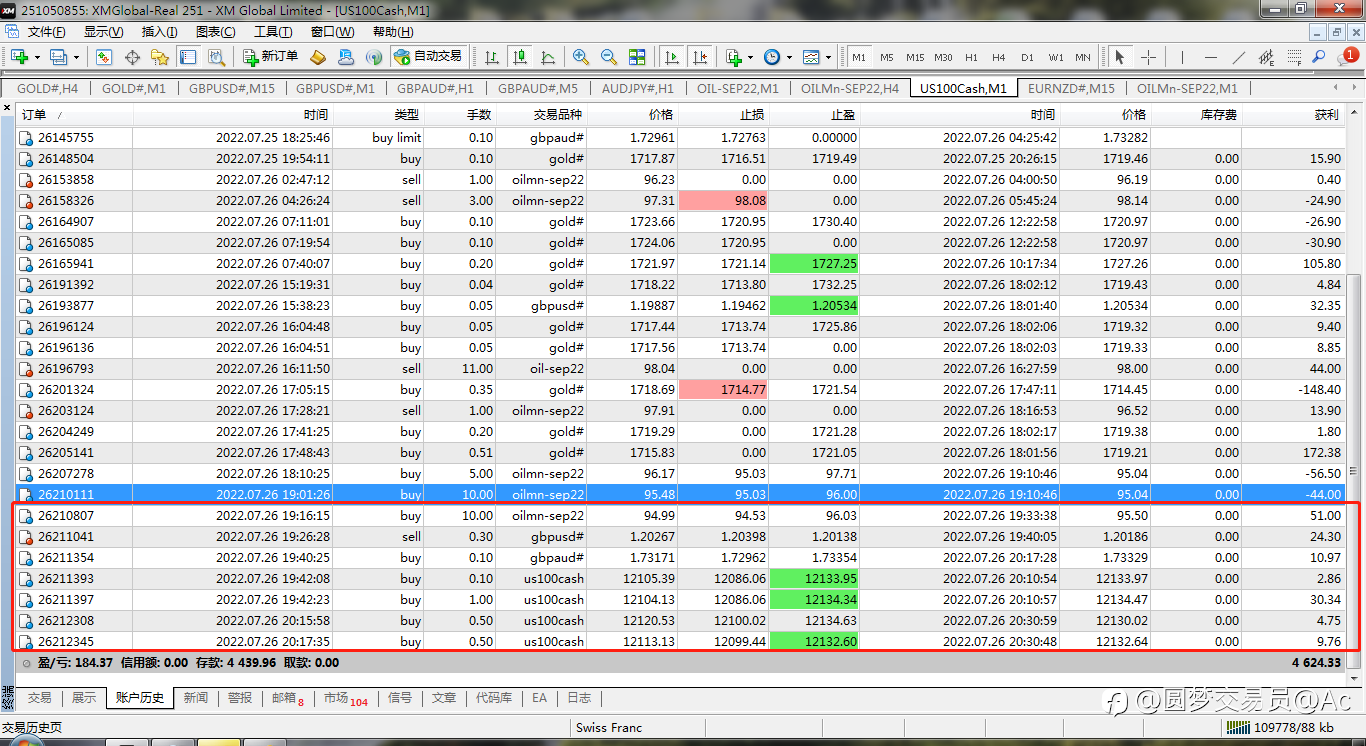
Task: Select the M1 timeframe button
Action: [859, 57]
